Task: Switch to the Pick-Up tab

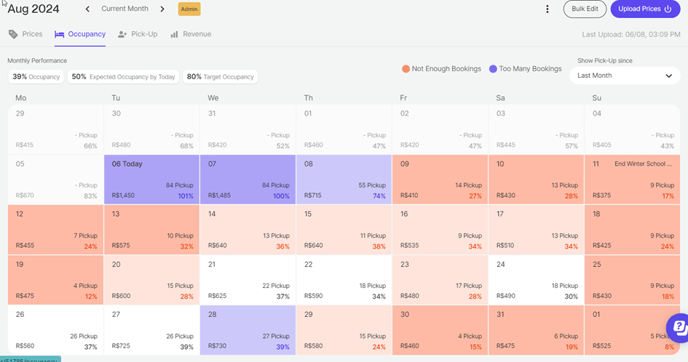Action: [138, 34]
